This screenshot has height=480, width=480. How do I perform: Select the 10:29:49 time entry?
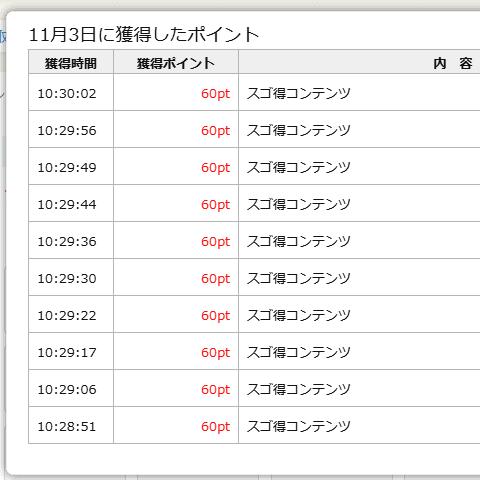(x=67, y=168)
